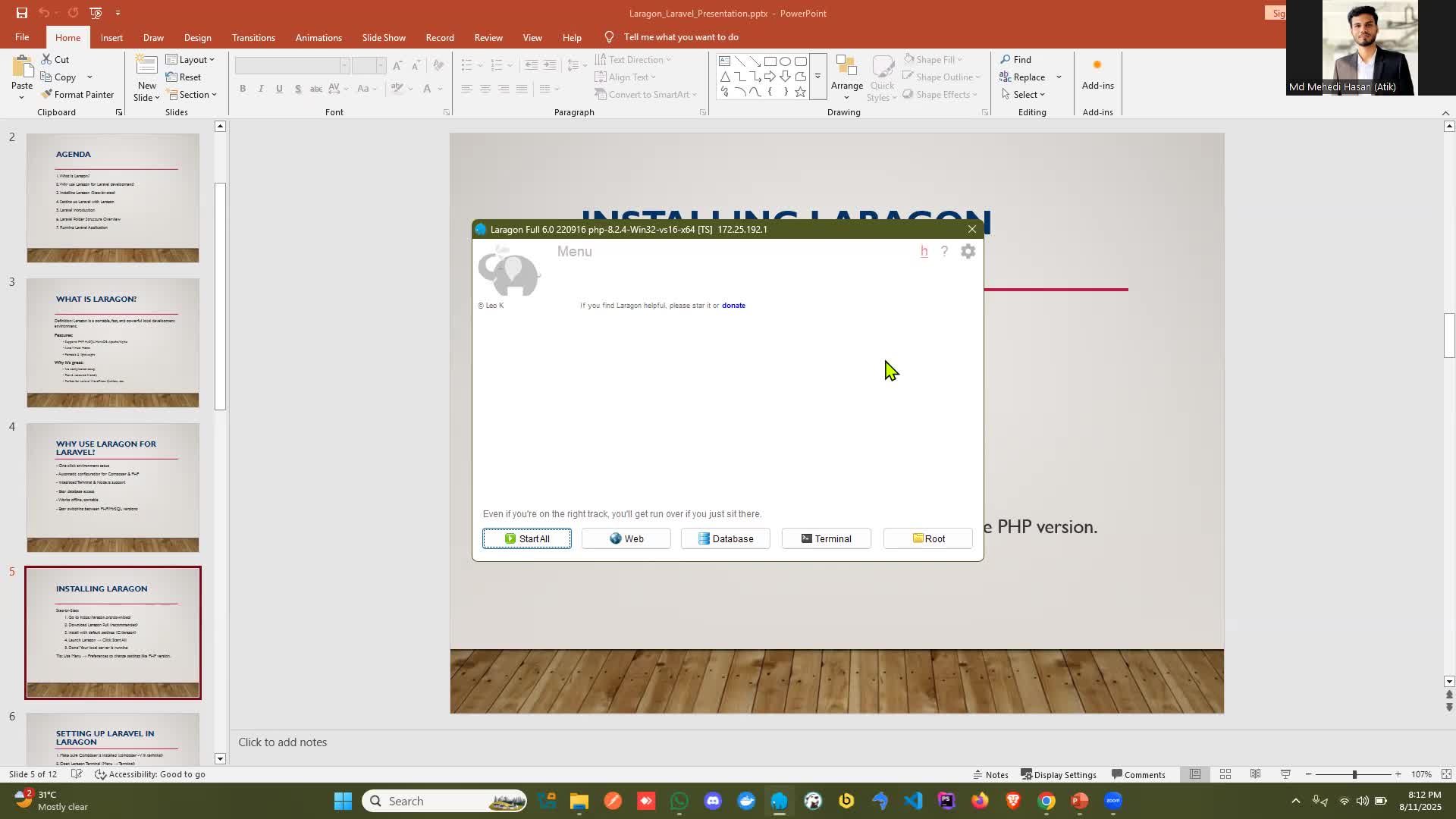
Task: Switch to Reading View in status bar
Action: 1255,774
